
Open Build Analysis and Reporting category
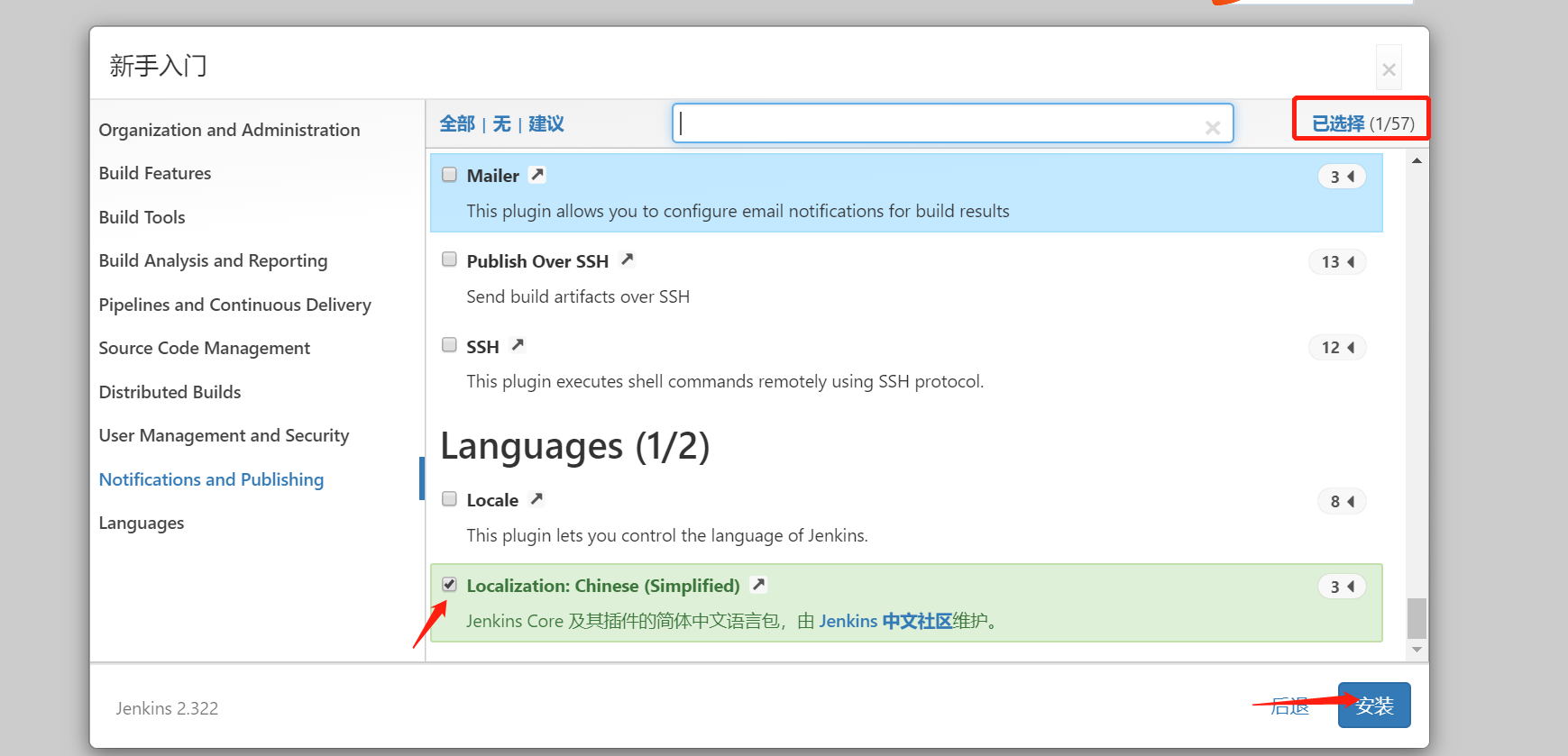[213, 260]
